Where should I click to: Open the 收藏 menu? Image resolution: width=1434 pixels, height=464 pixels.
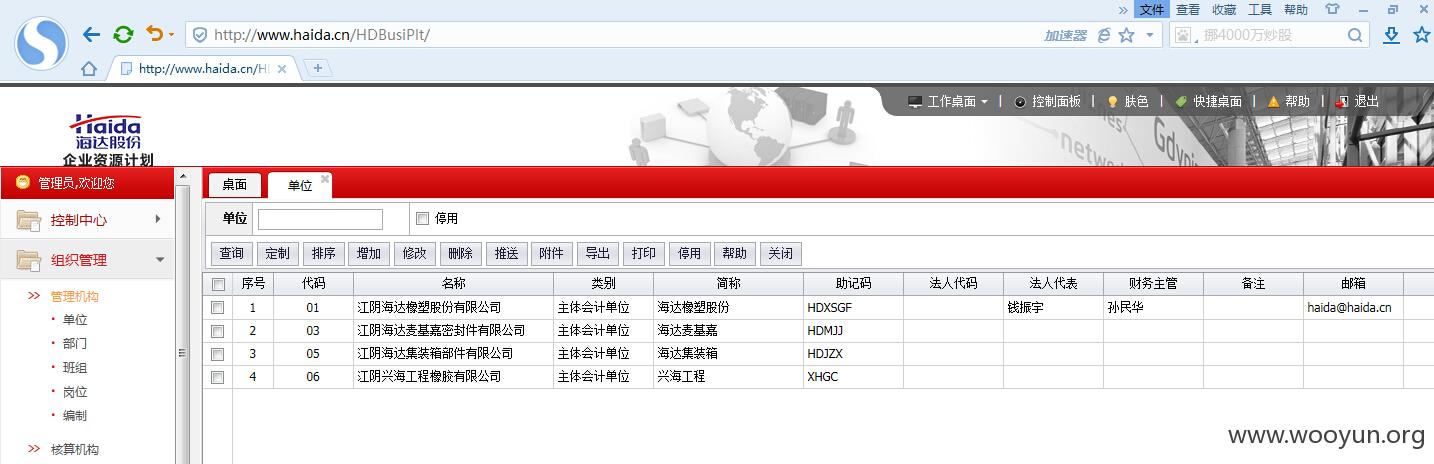pyautogui.click(x=1224, y=9)
